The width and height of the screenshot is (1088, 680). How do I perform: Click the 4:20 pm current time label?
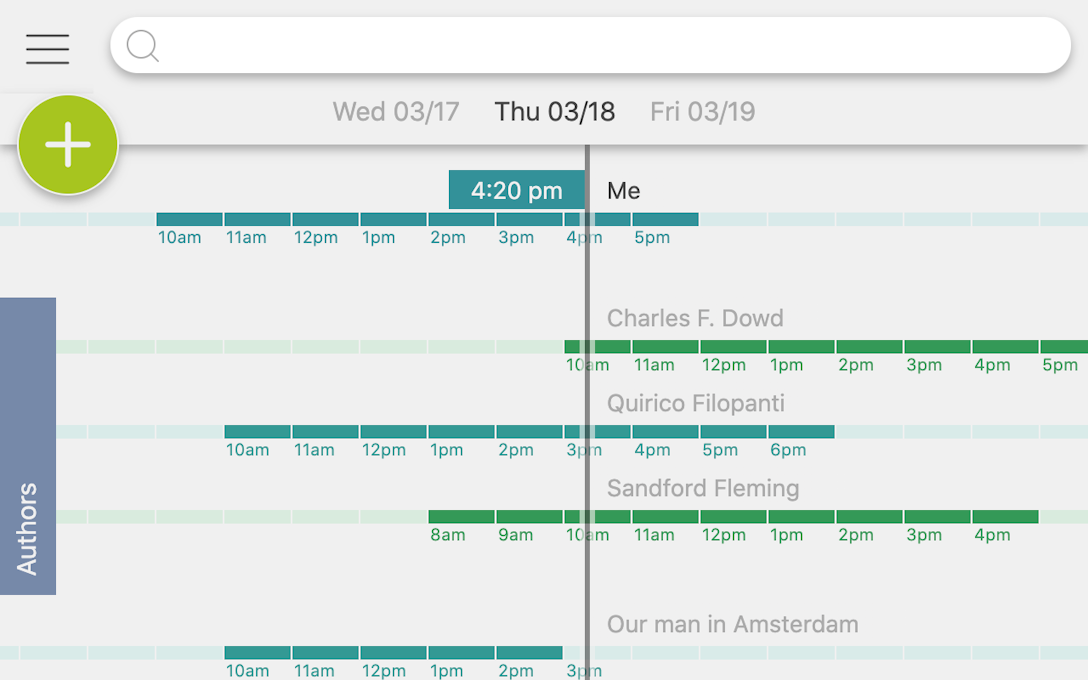(516, 190)
